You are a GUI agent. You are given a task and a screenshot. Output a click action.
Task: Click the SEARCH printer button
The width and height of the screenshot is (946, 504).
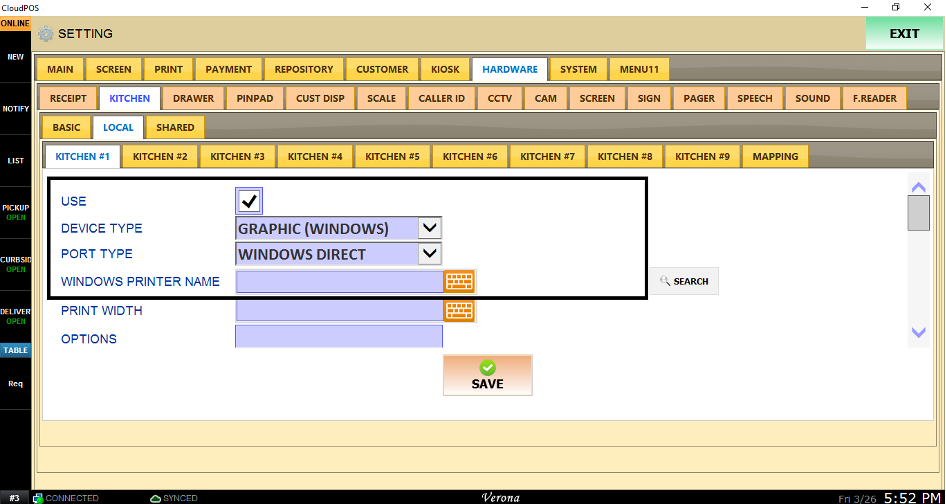[x=684, y=281]
